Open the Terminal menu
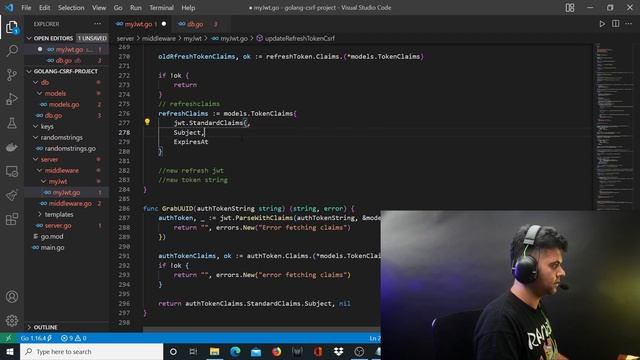 click(161, 8)
